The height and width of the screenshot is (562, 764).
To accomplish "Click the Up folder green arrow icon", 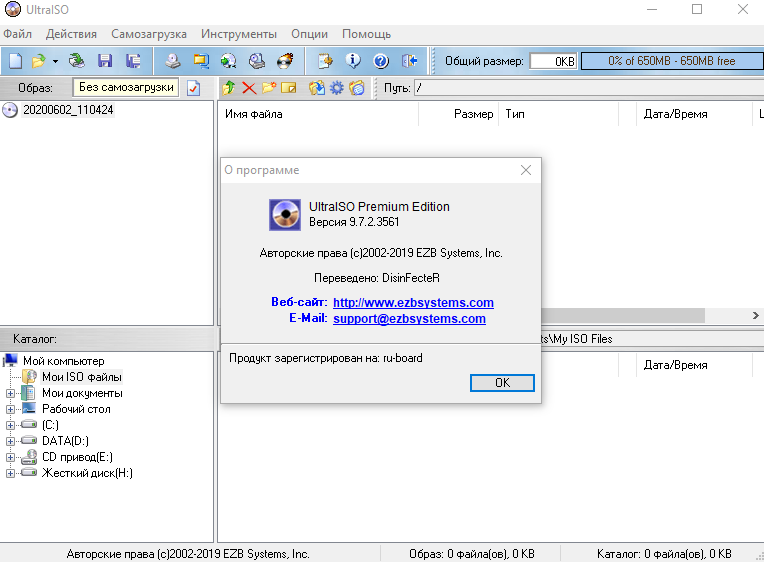I will [229, 88].
